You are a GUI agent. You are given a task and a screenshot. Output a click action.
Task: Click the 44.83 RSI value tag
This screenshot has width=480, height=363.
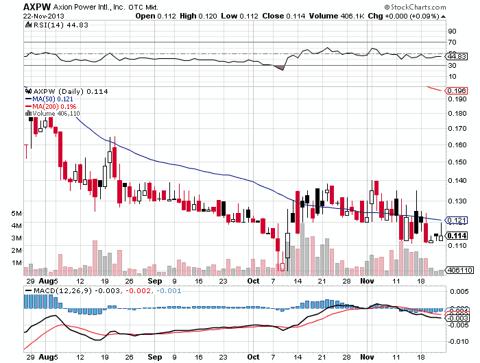tap(457, 57)
